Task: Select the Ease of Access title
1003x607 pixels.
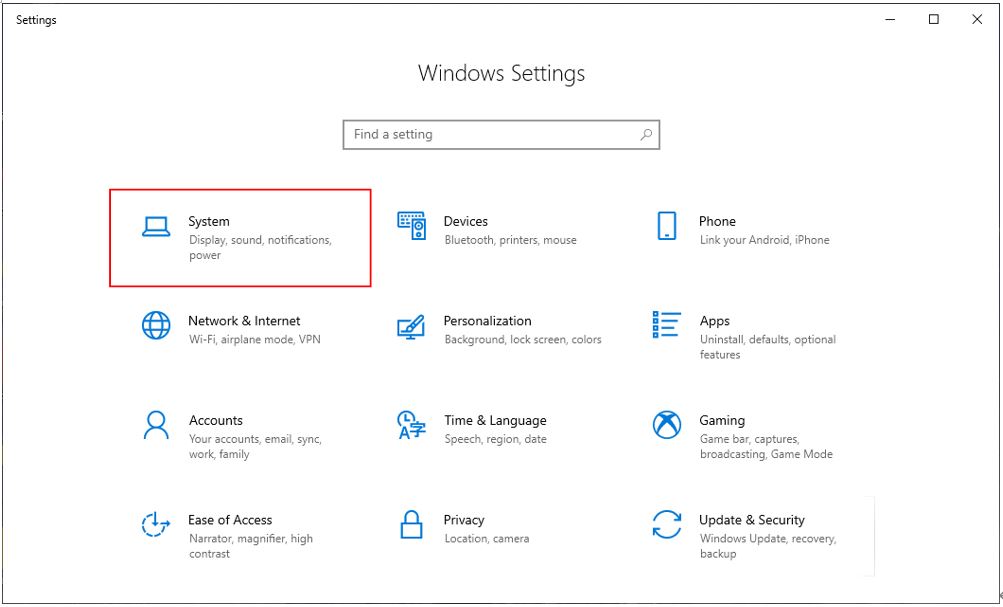Action: click(x=230, y=520)
